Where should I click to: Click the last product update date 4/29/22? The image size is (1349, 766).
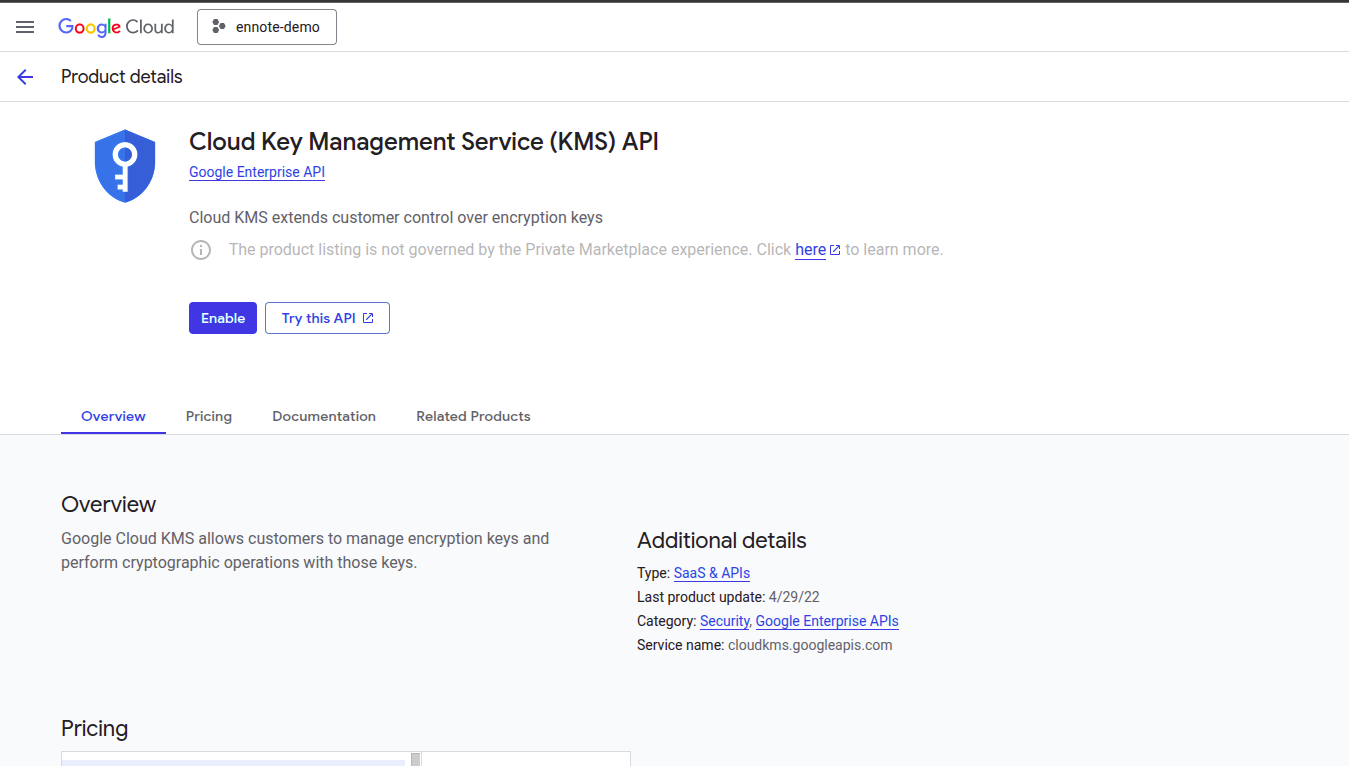pyautogui.click(x=794, y=597)
